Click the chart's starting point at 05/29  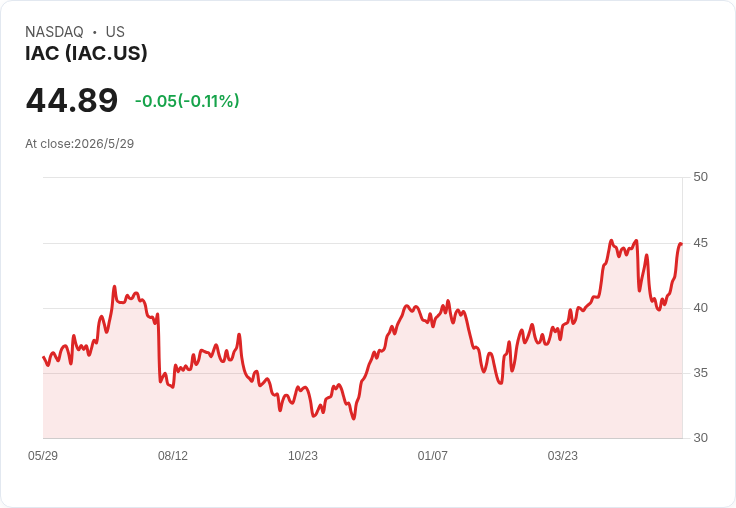[44, 357]
